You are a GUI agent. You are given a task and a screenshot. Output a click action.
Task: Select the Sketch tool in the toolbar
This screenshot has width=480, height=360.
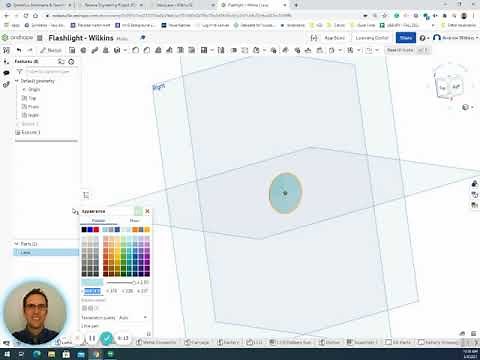[51, 50]
